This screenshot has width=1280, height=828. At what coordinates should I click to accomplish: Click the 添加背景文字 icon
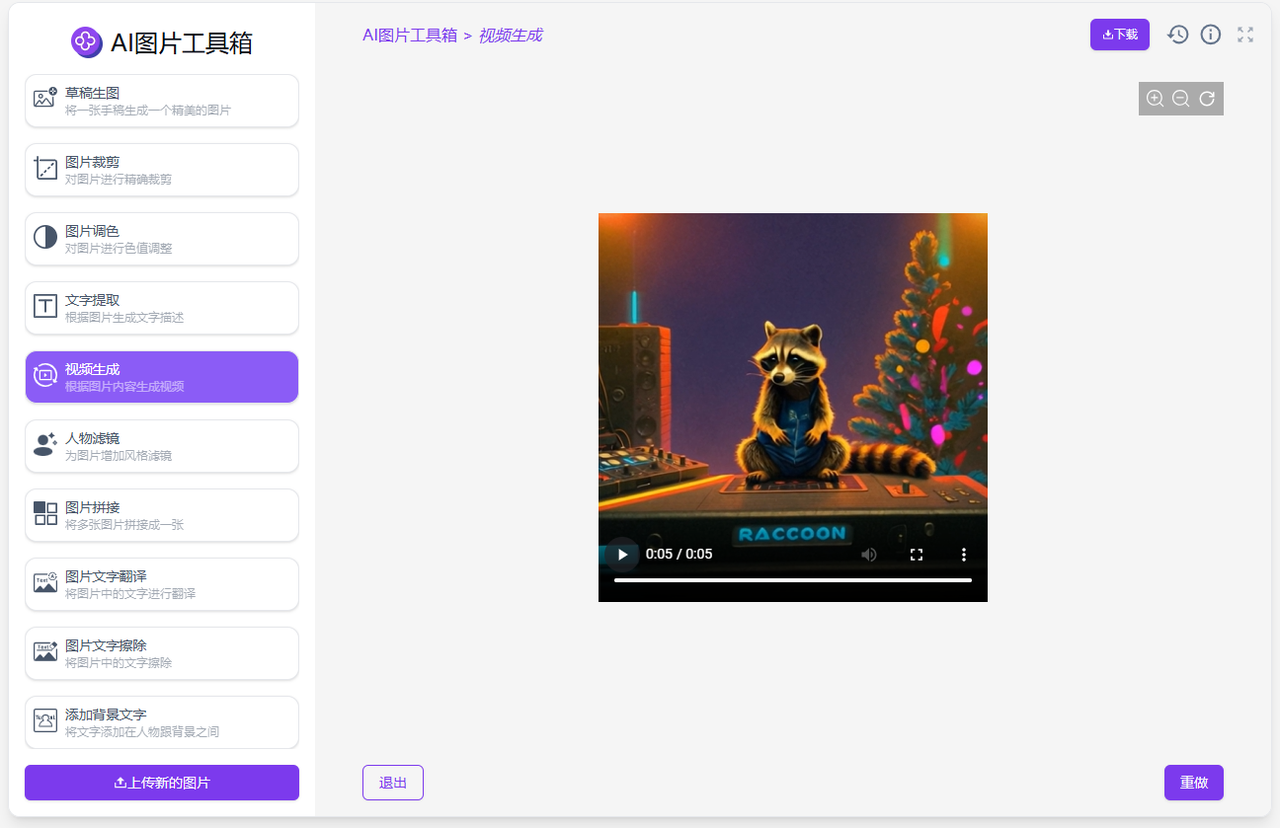[45, 720]
